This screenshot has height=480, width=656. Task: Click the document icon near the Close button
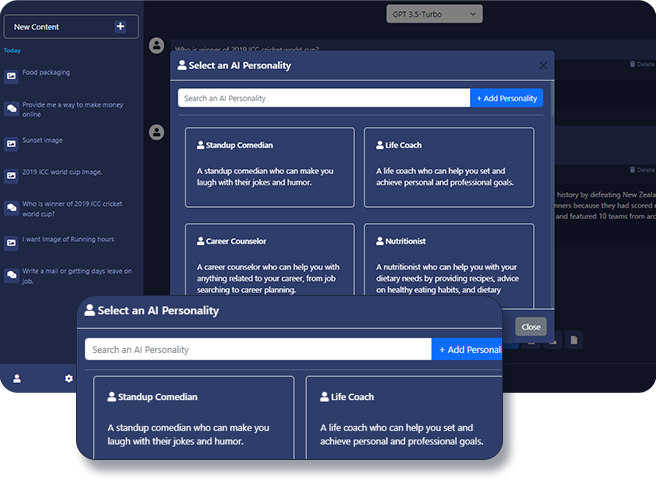point(574,340)
